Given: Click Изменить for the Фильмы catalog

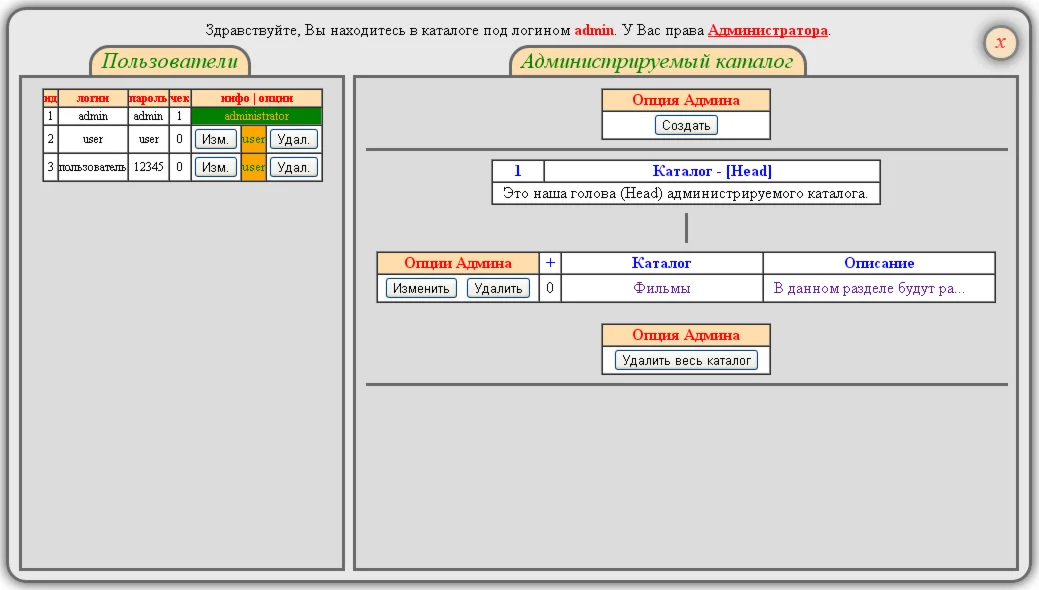Looking at the screenshot, I should (421, 288).
